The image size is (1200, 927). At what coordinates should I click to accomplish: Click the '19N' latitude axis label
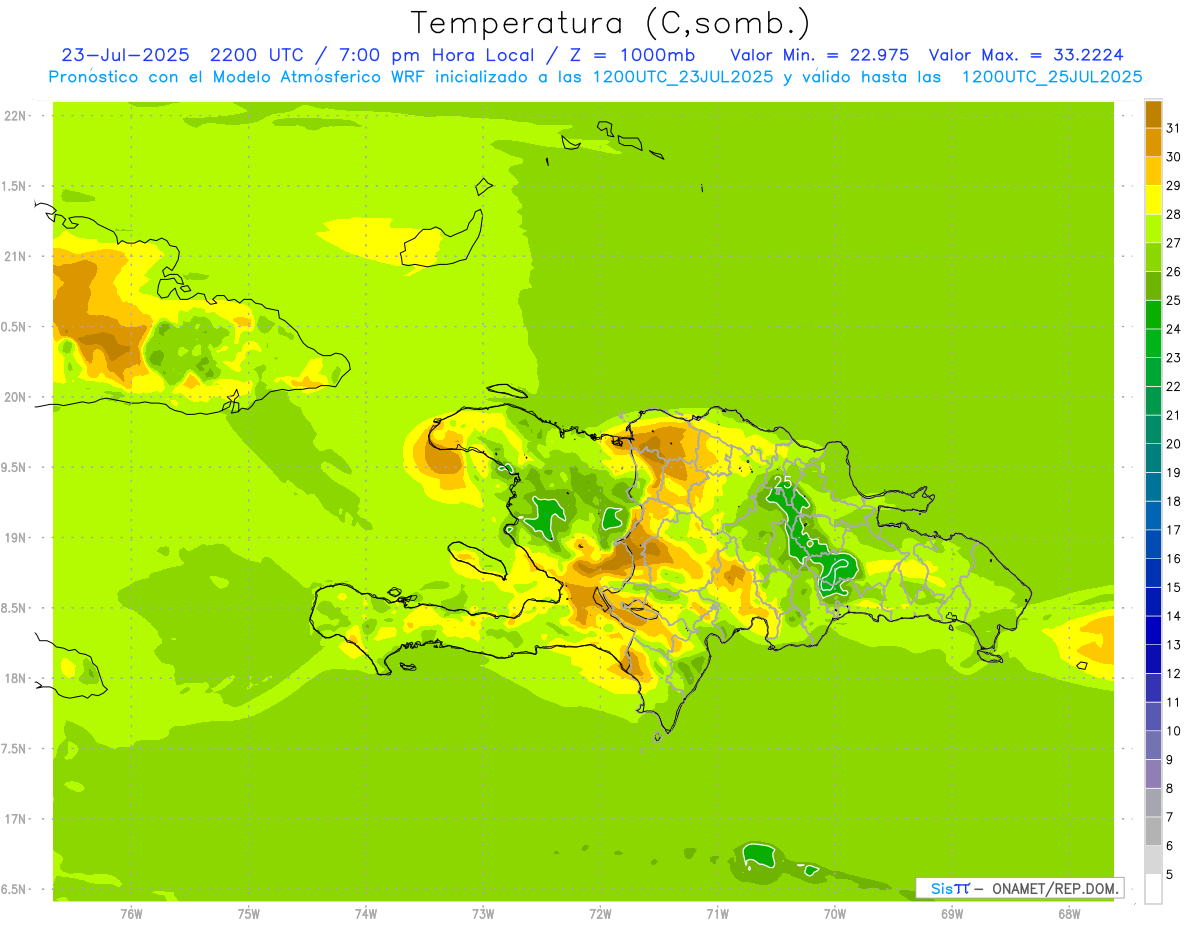click(x=15, y=538)
